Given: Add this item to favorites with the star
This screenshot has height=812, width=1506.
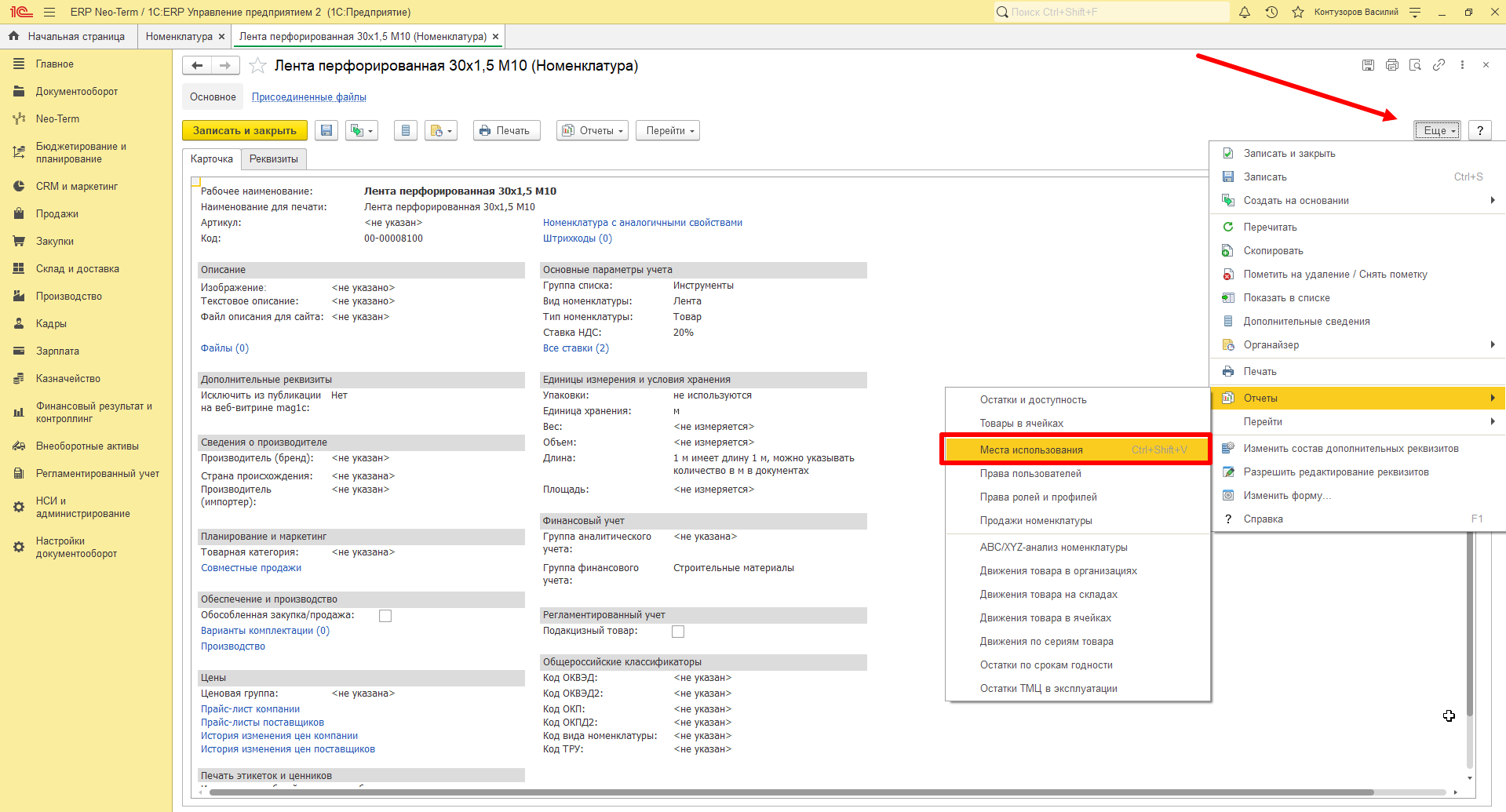Looking at the screenshot, I should (x=257, y=66).
